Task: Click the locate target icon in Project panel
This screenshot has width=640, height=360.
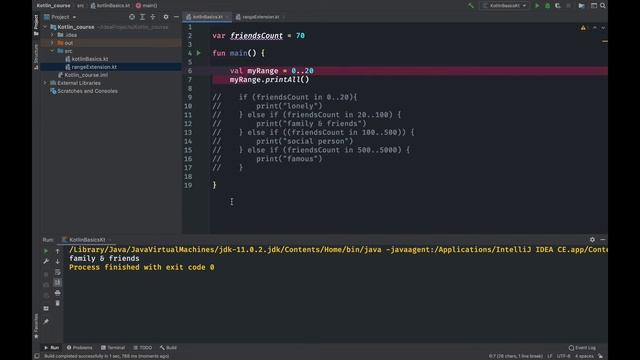Action: tap(132, 17)
